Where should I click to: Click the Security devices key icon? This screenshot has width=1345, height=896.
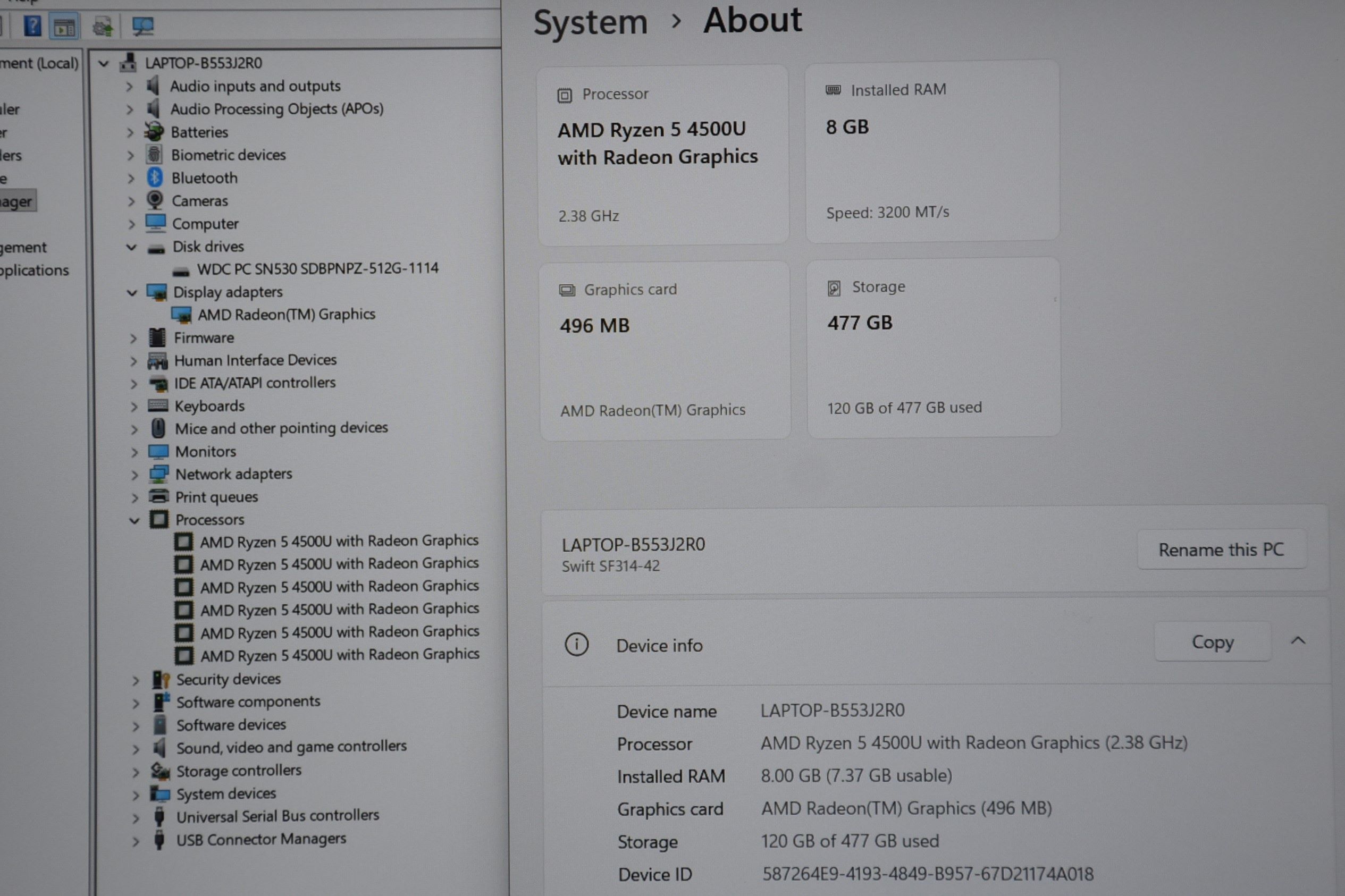tap(161, 679)
